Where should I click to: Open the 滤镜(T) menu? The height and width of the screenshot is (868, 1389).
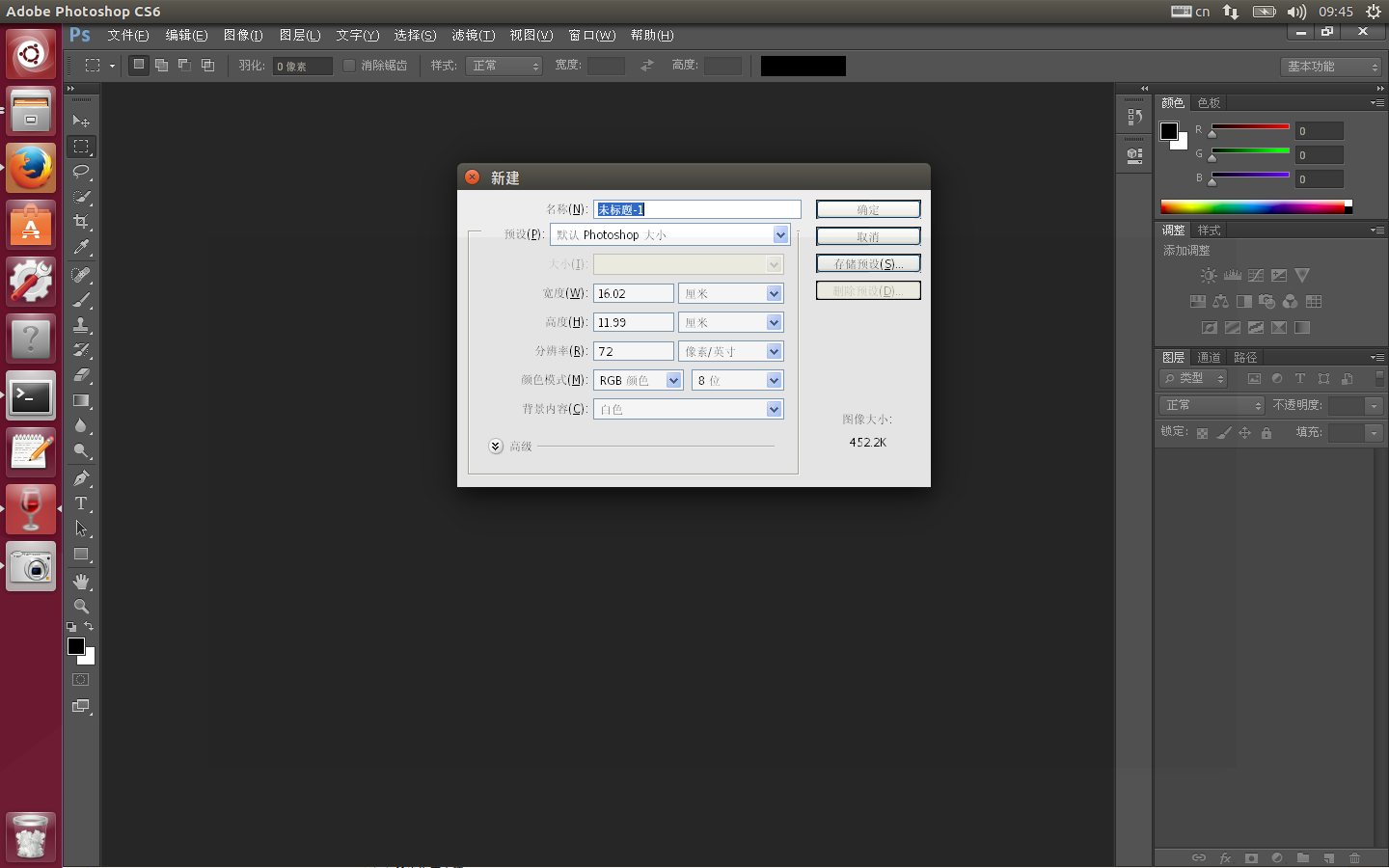tap(473, 35)
